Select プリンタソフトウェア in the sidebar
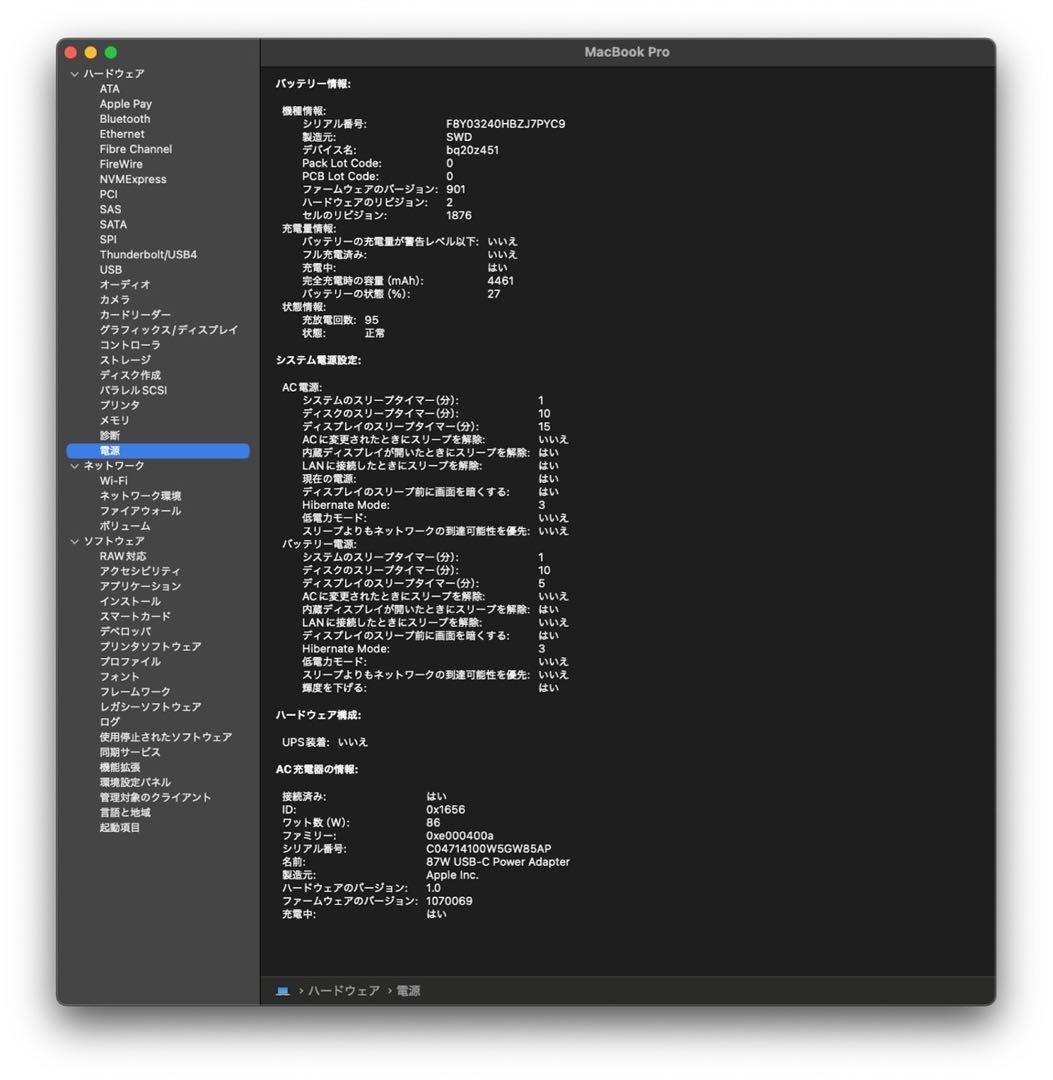The width and height of the screenshot is (1053, 1080). (151, 647)
